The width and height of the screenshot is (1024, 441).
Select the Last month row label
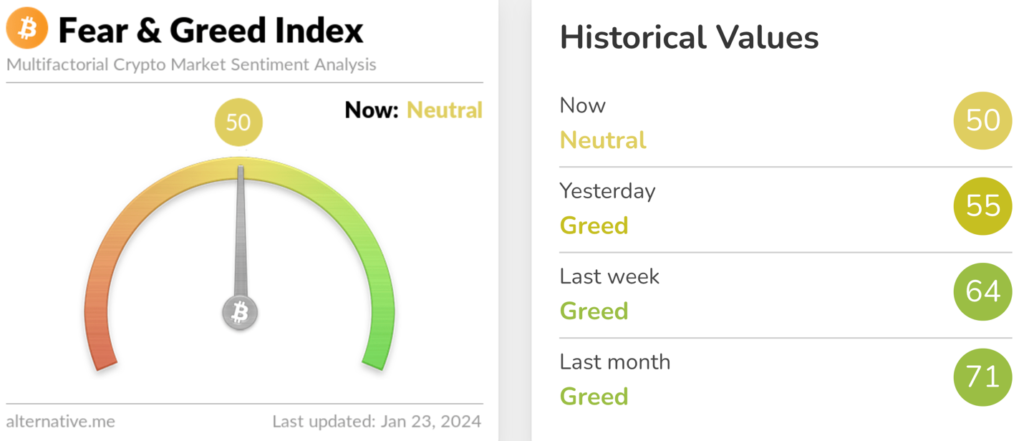click(x=615, y=362)
